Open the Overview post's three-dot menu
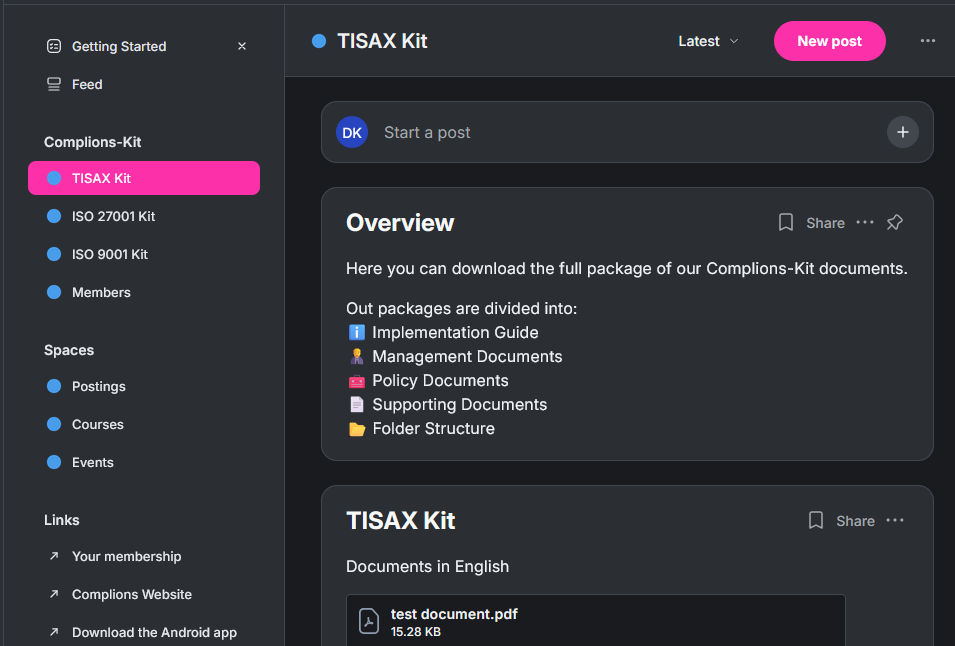Image resolution: width=955 pixels, height=646 pixels. pos(865,222)
